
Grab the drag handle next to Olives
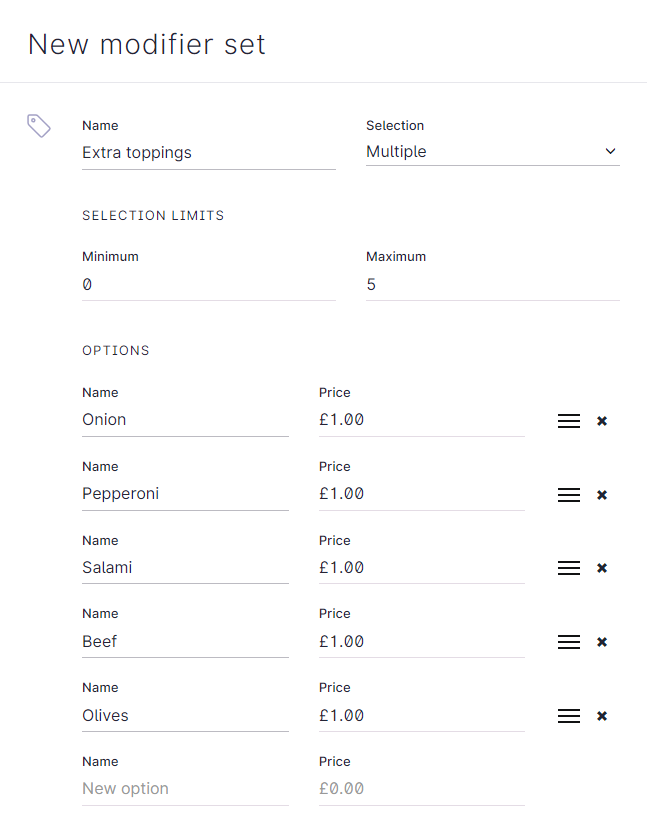(569, 716)
